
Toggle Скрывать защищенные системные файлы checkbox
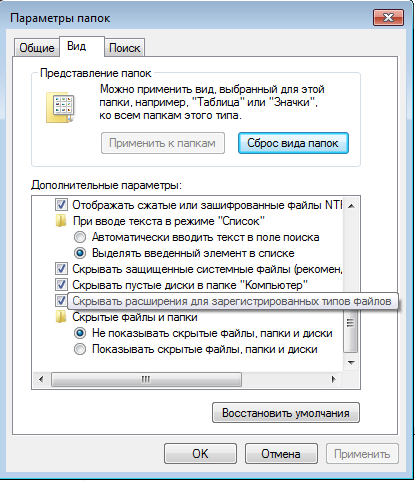[61, 269]
